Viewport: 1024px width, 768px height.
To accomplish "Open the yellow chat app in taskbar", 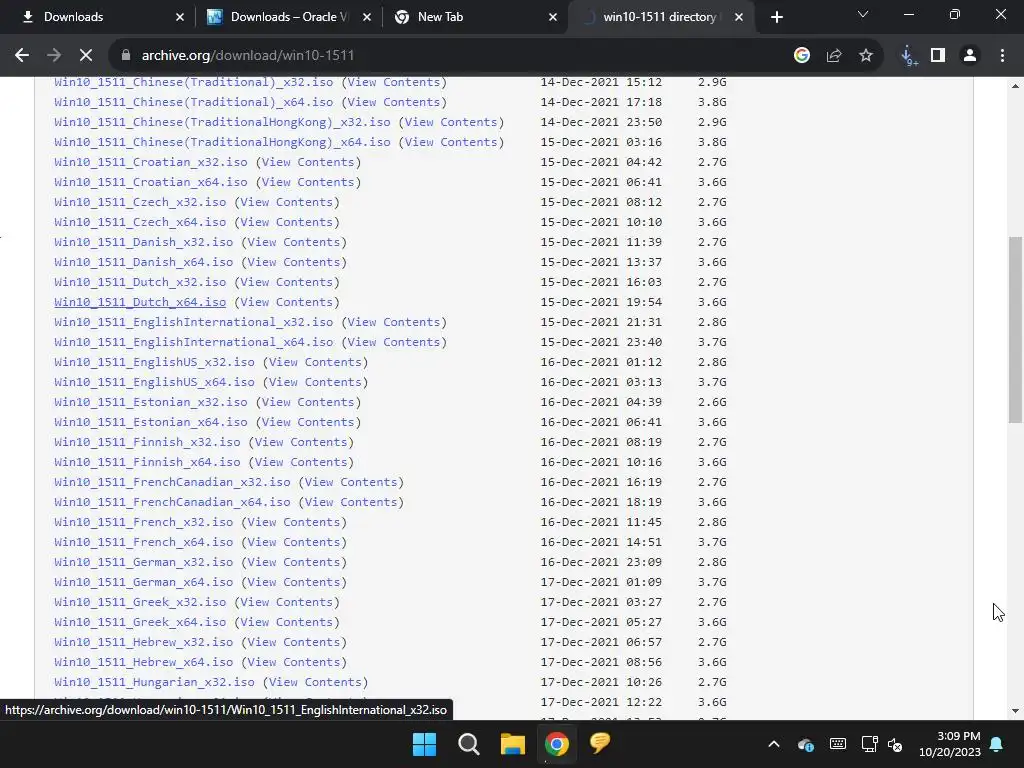I will point(600,743).
